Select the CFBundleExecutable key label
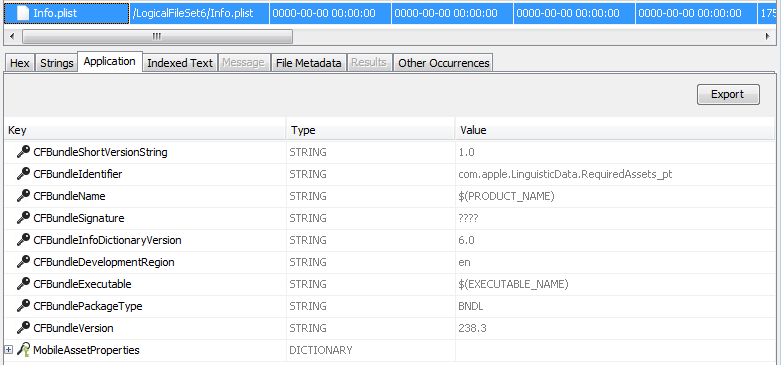Viewport: 781px width, 365px height. click(82, 284)
